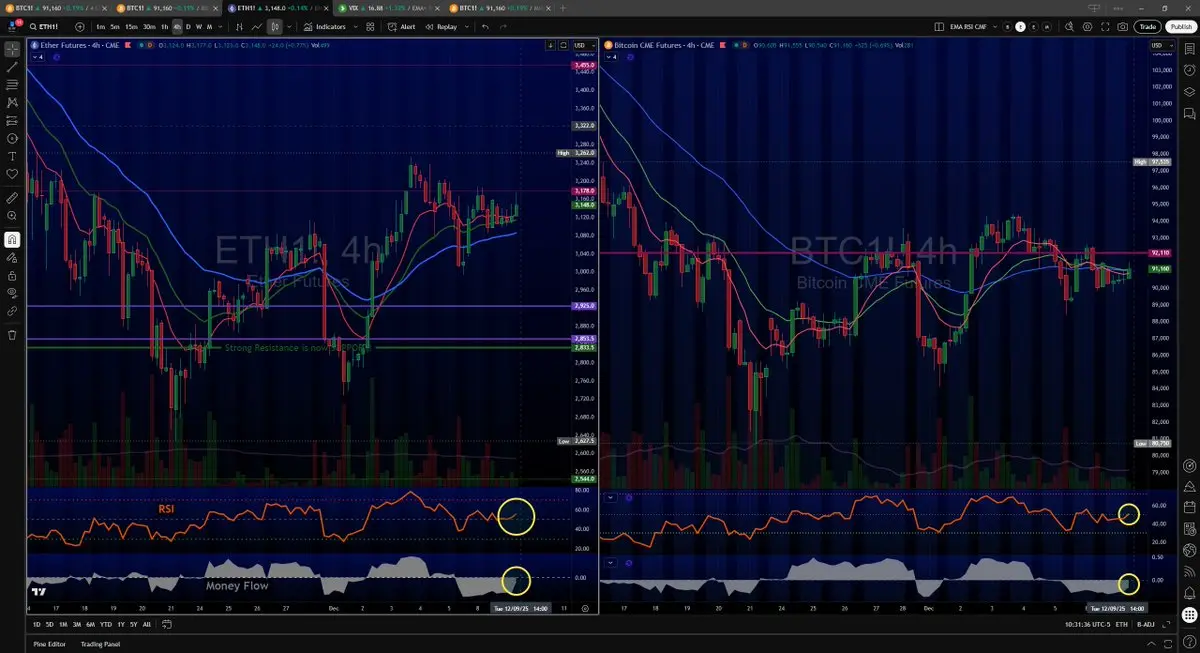Select the 1h timeframe

(165, 27)
